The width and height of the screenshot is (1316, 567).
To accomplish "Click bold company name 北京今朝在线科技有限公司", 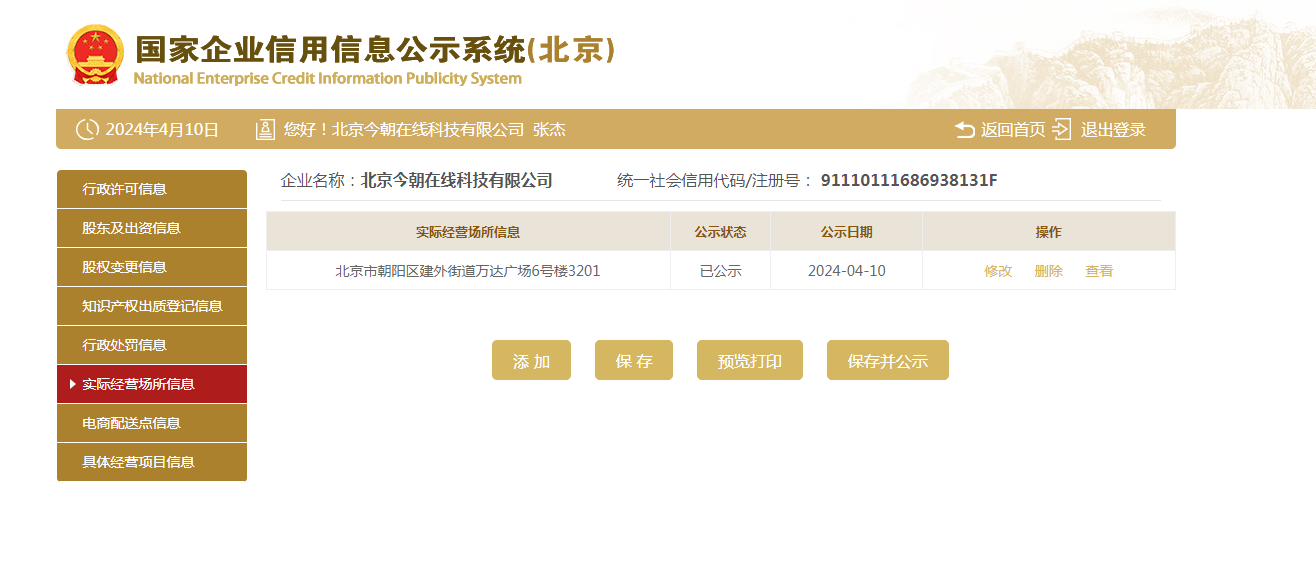I will tap(456, 181).
